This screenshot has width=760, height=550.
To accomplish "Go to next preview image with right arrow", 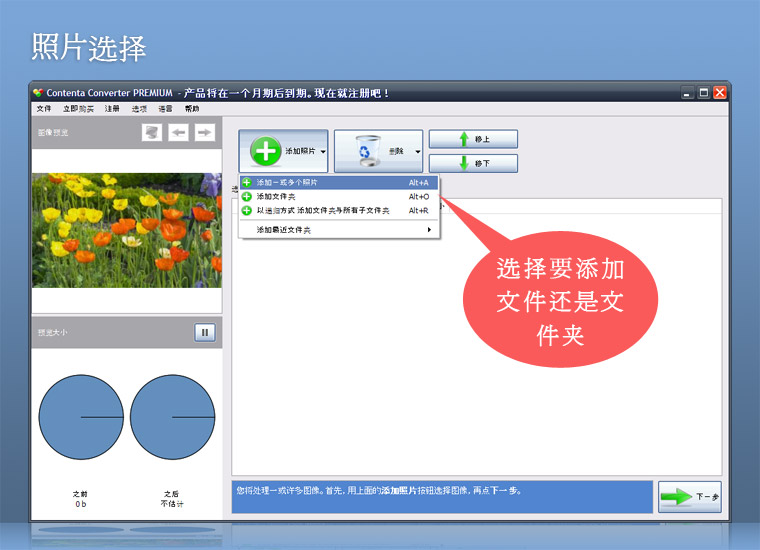I will coord(204,132).
